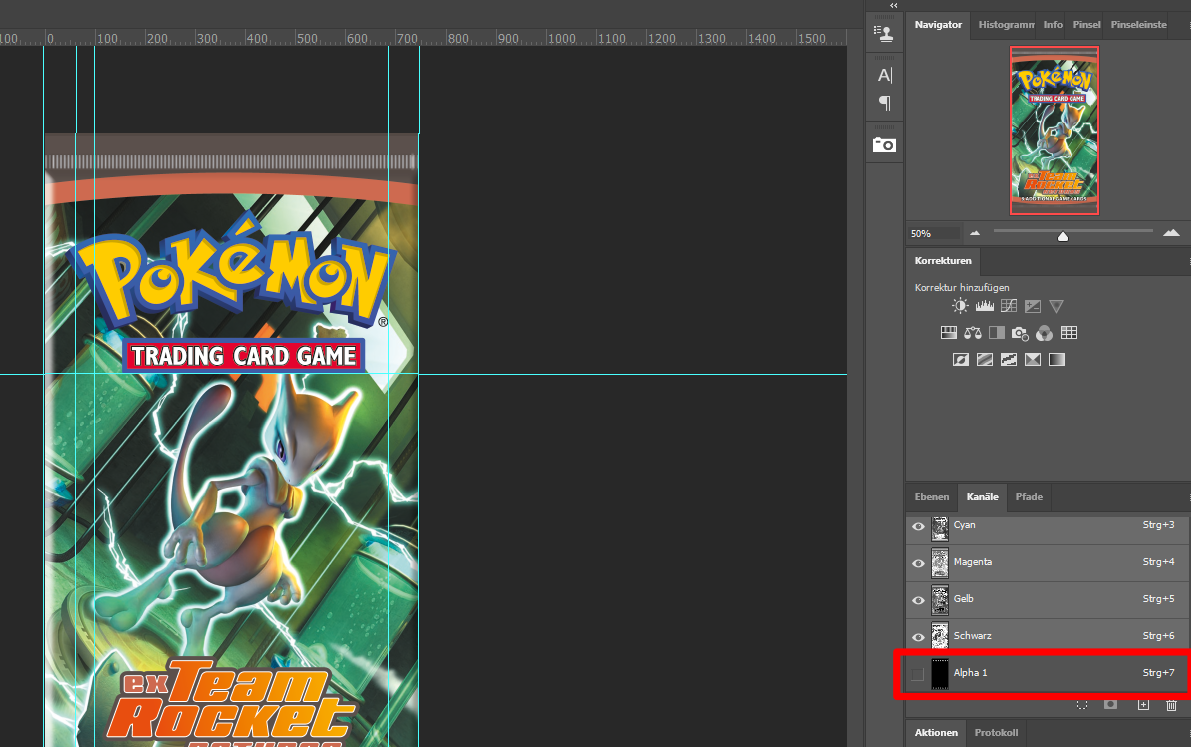
Task: Open the Character panel icon
Action: (x=885, y=75)
